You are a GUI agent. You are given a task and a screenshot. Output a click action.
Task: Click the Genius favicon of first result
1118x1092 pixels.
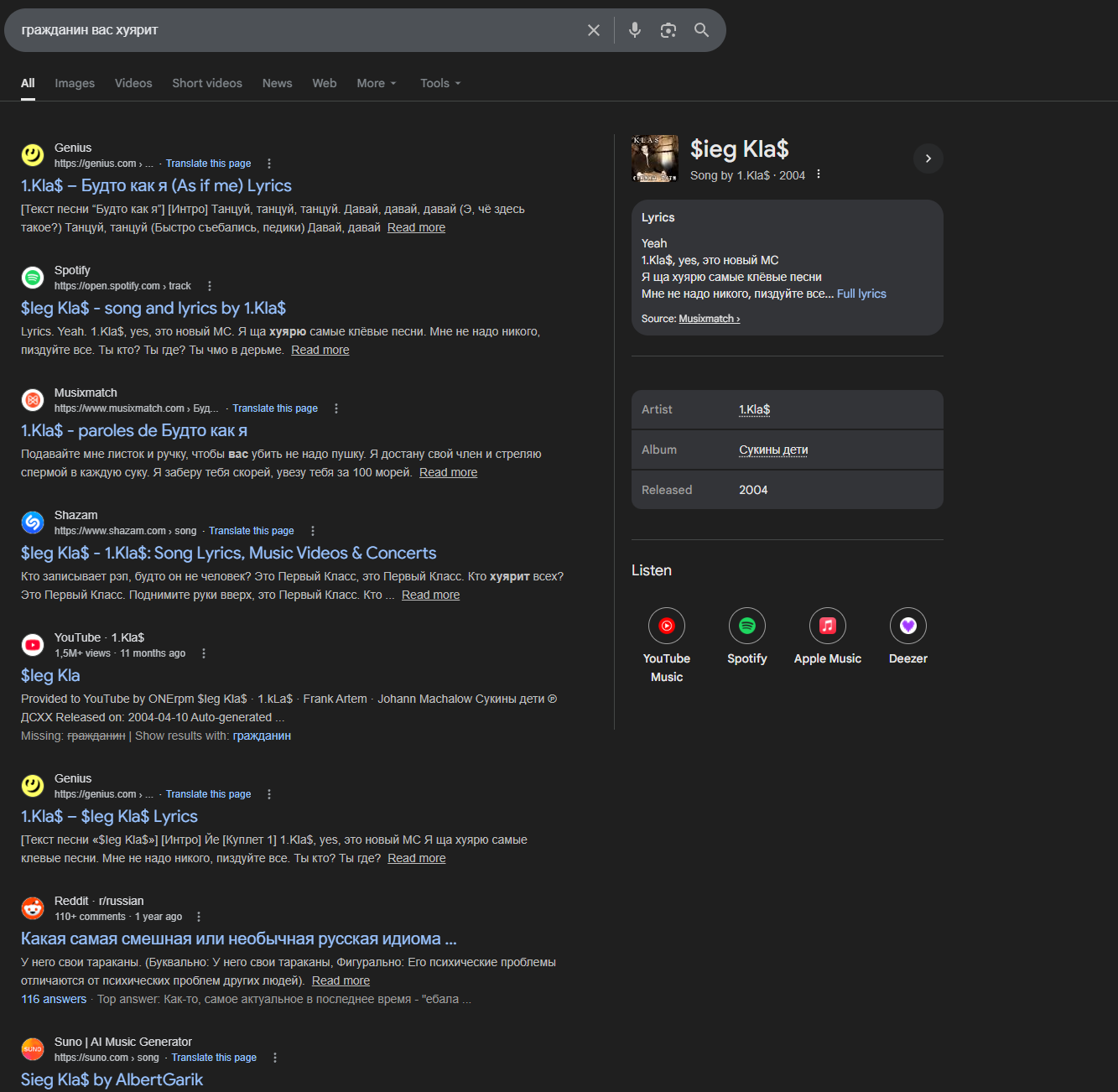pyautogui.click(x=33, y=154)
